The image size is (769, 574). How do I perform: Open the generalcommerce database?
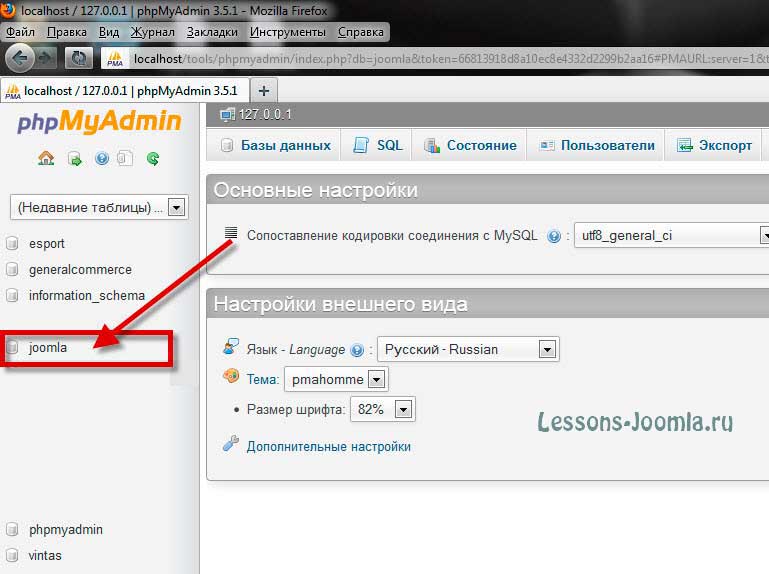pos(80,270)
